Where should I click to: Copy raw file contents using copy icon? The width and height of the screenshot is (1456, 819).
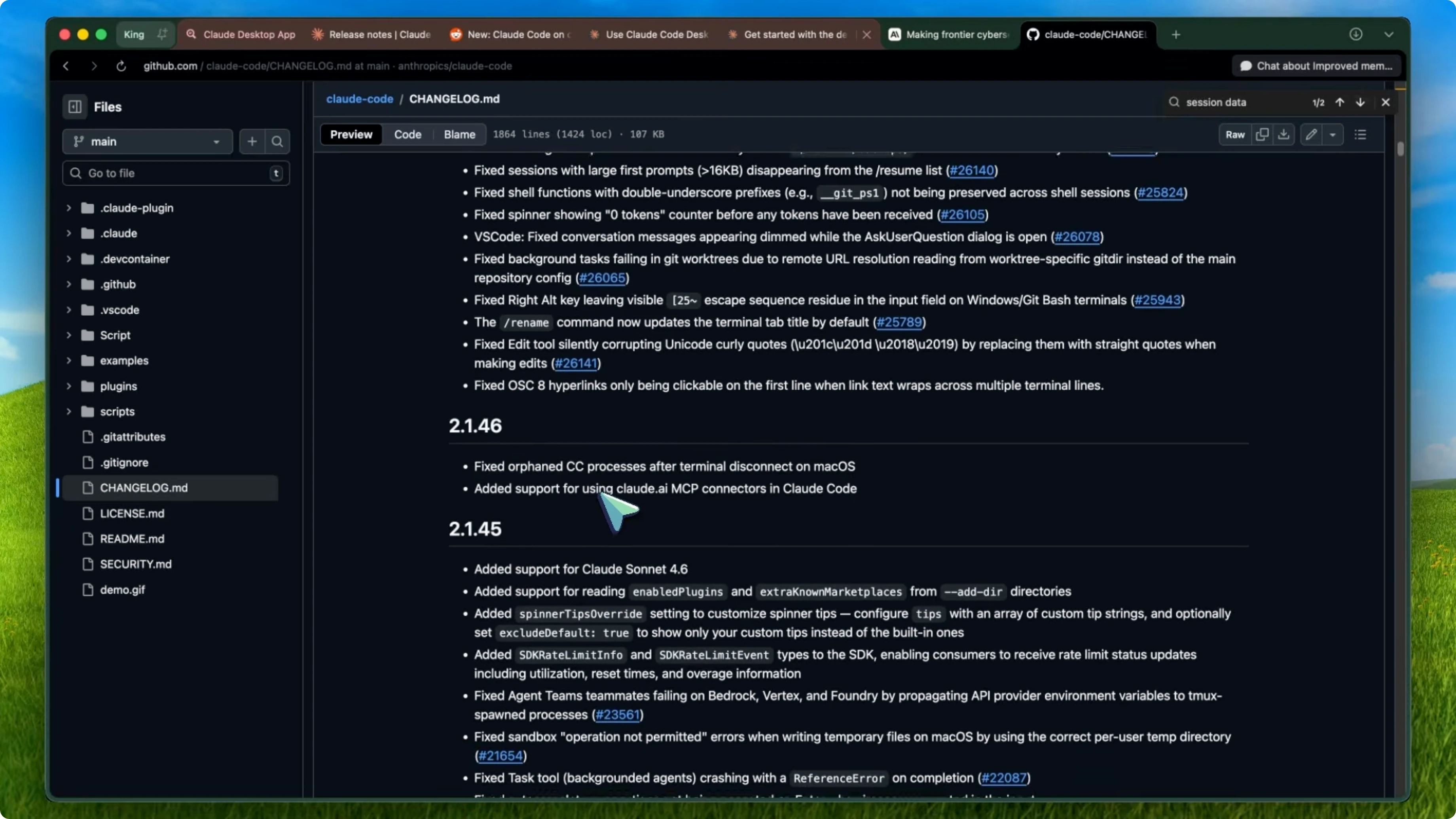pos(1262,134)
